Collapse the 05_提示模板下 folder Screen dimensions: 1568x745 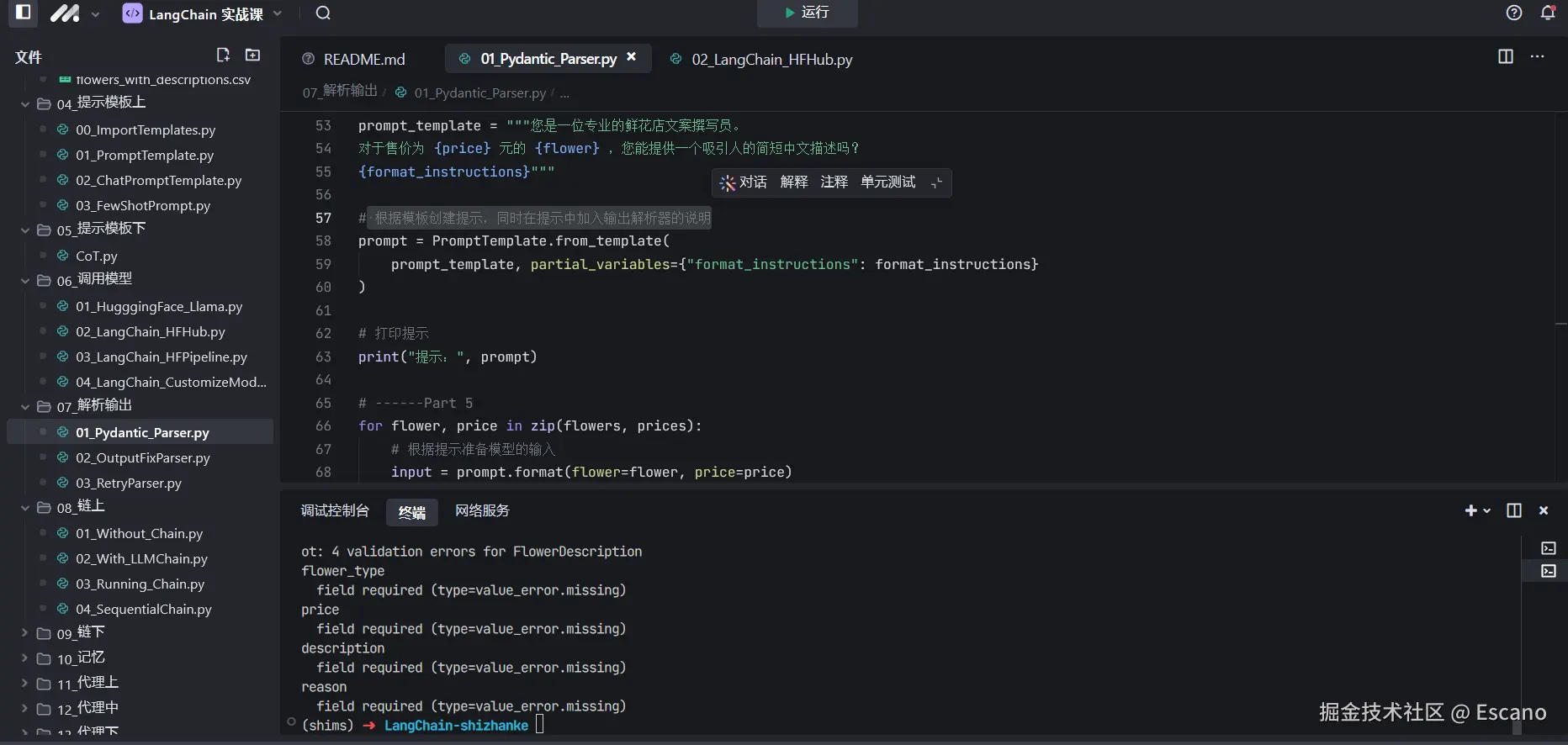pos(24,230)
